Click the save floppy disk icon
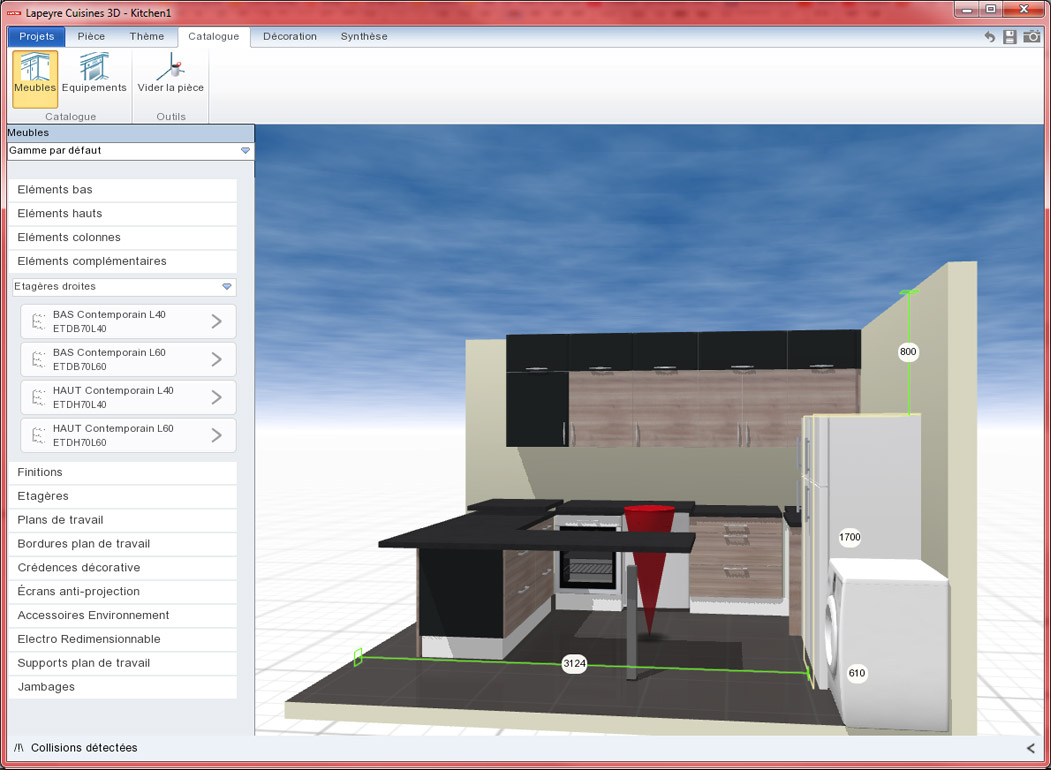This screenshot has height=770, width=1051. click(1009, 37)
